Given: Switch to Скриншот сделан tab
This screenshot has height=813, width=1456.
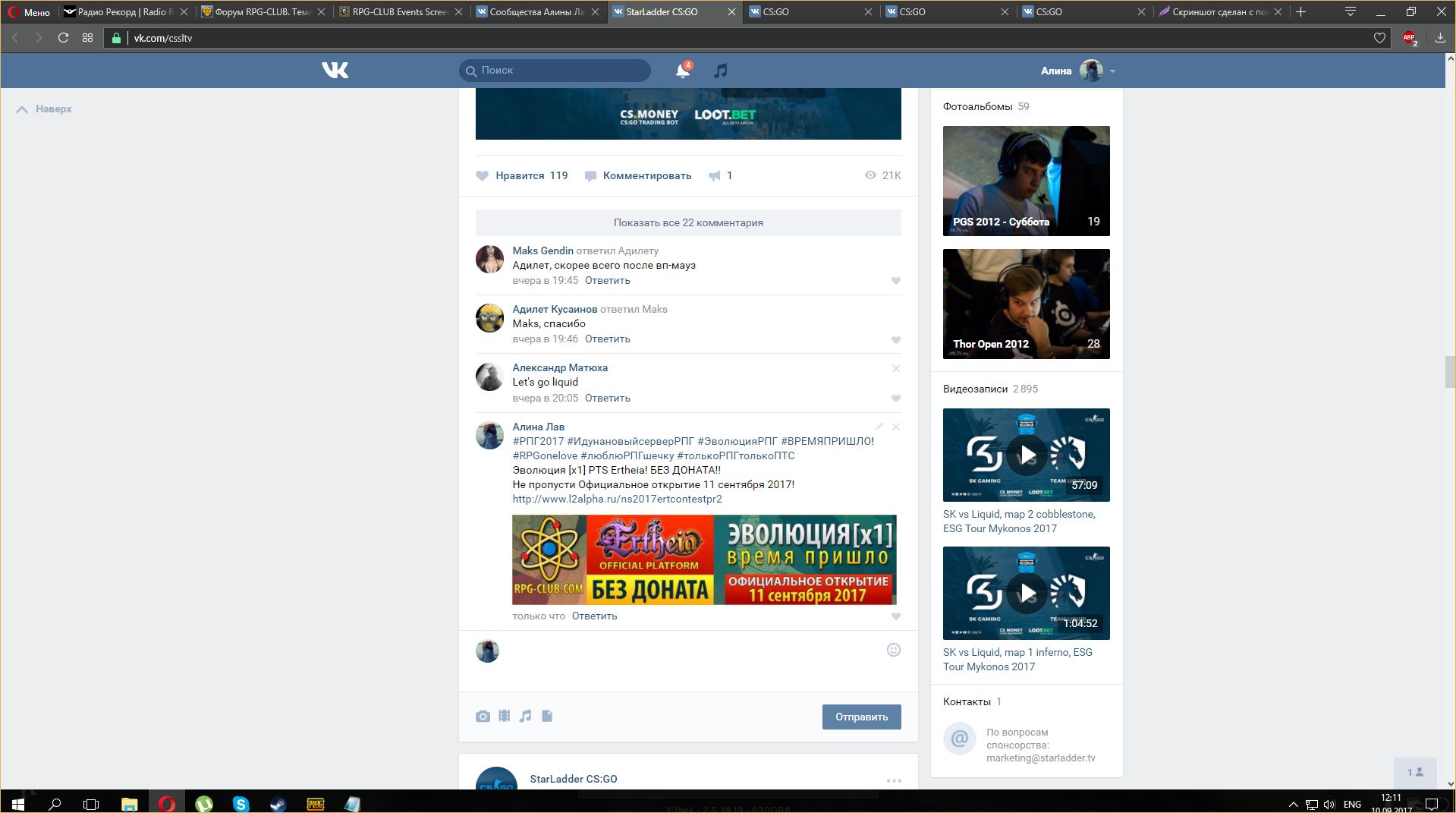Looking at the screenshot, I should pos(1220,11).
